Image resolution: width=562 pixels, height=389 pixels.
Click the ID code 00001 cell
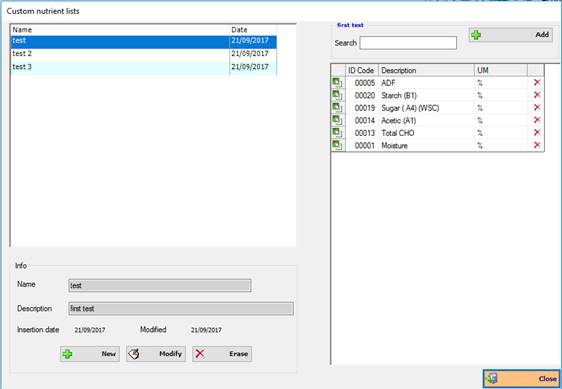(x=362, y=145)
